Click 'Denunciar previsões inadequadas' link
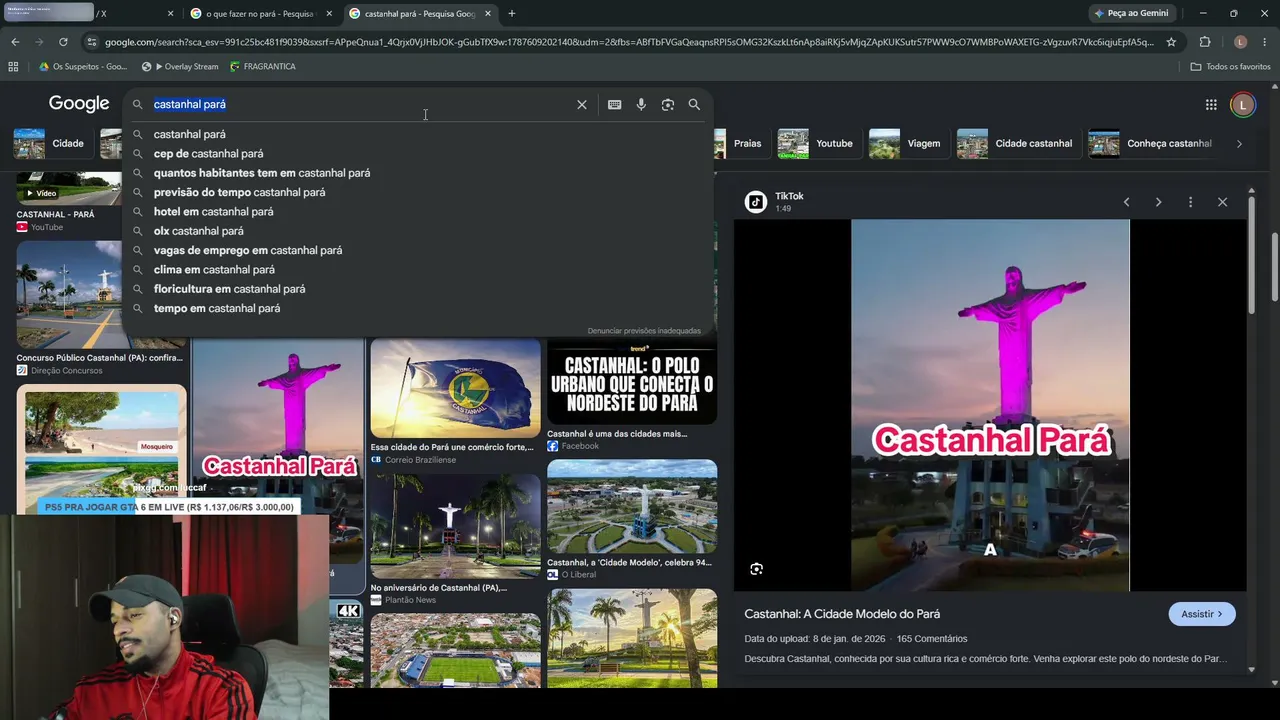 coord(644,331)
